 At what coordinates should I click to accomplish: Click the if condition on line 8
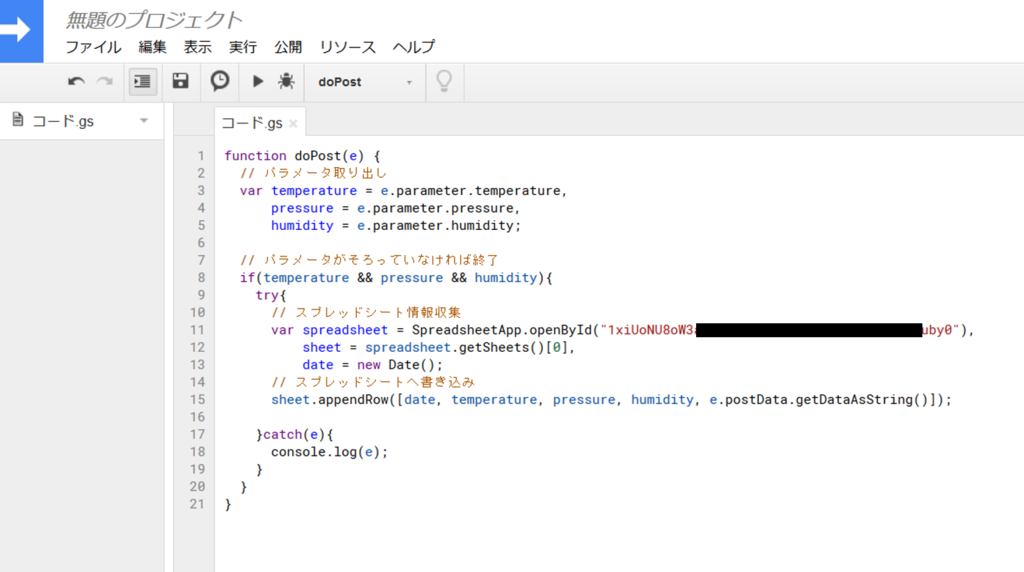(x=396, y=278)
